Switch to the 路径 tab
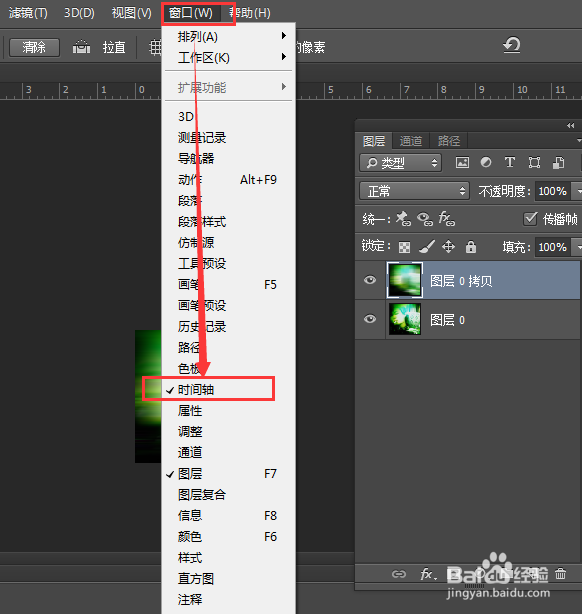 [448, 141]
